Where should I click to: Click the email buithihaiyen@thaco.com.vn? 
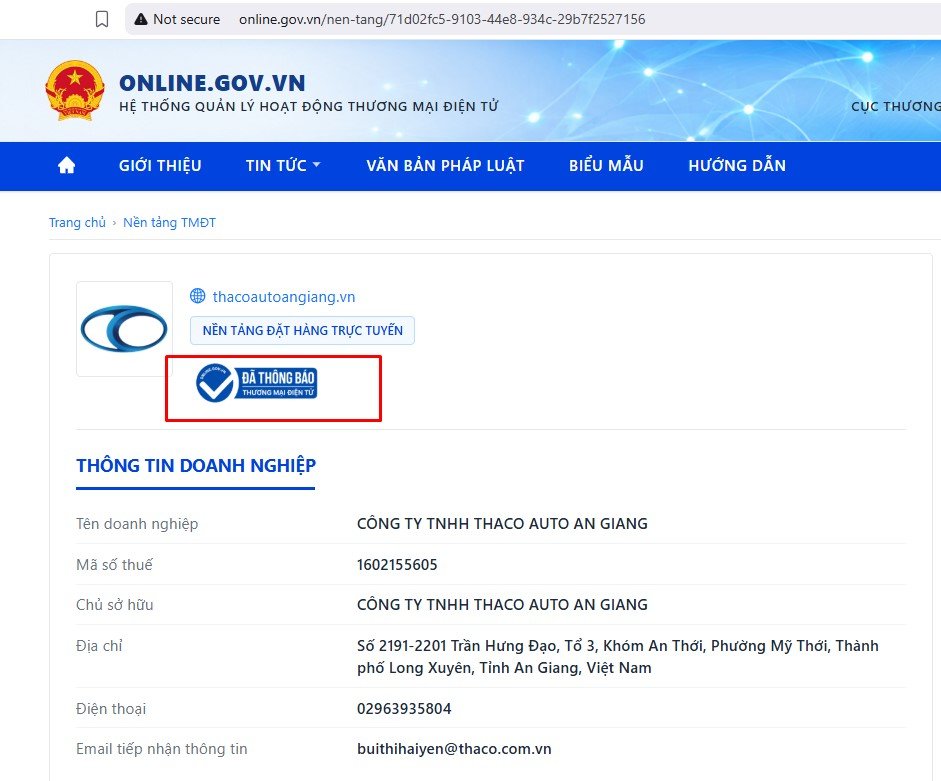(x=454, y=749)
